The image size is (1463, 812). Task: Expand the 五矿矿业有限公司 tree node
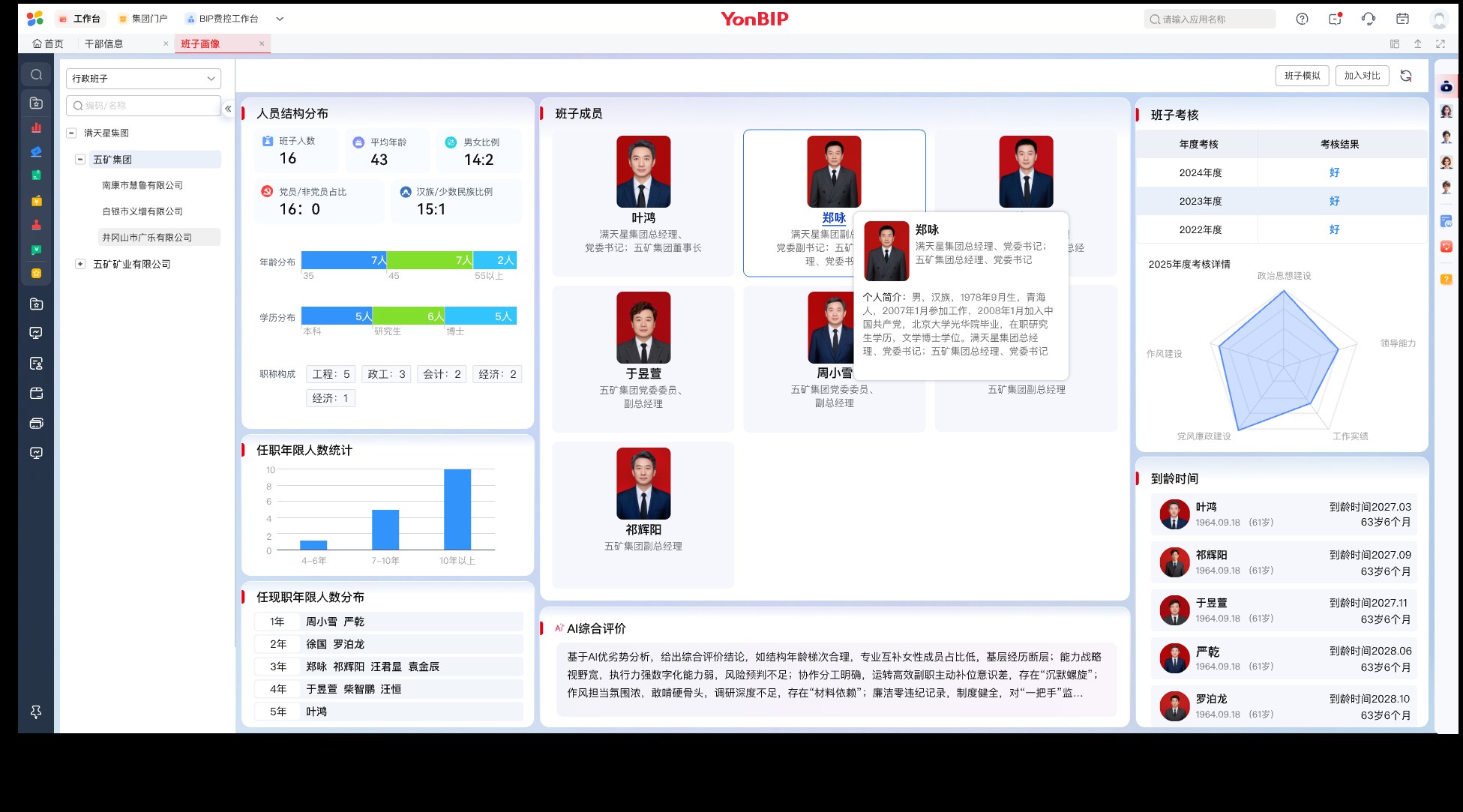(x=80, y=264)
